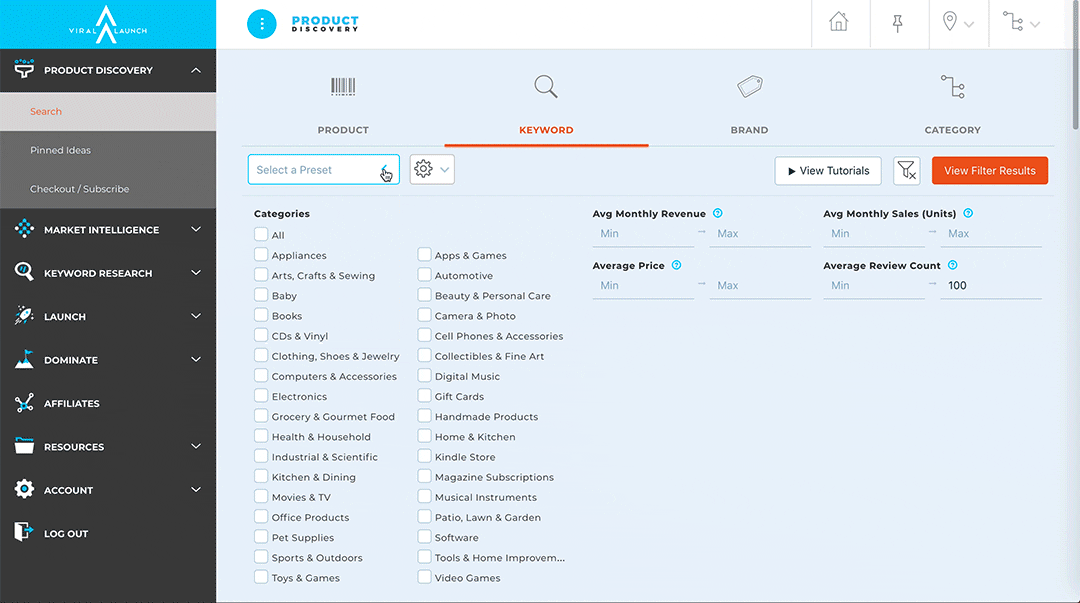This screenshot has width=1080, height=603.
Task: Enable the All categories checkbox
Action: coord(261,235)
